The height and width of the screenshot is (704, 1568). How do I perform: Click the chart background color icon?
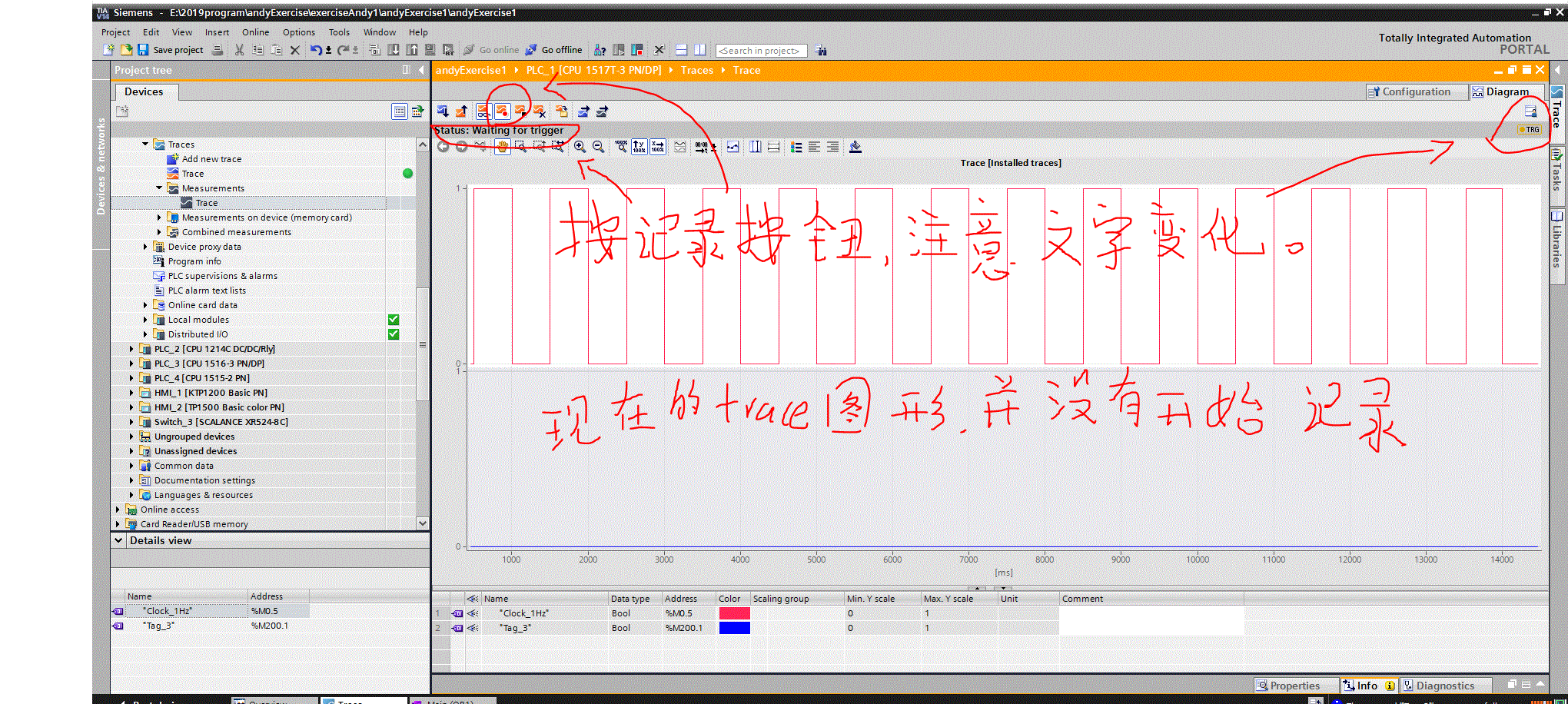coord(855,147)
